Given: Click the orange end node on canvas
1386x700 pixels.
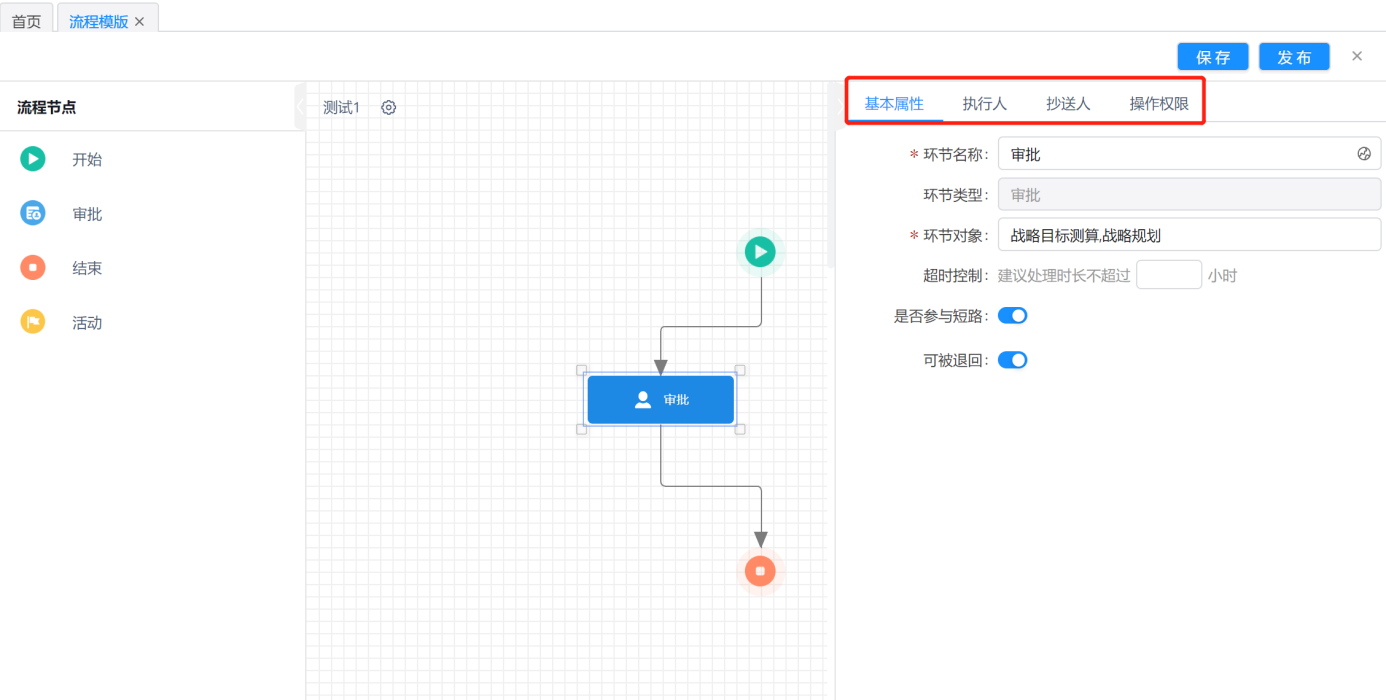Looking at the screenshot, I should click(x=760, y=571).
